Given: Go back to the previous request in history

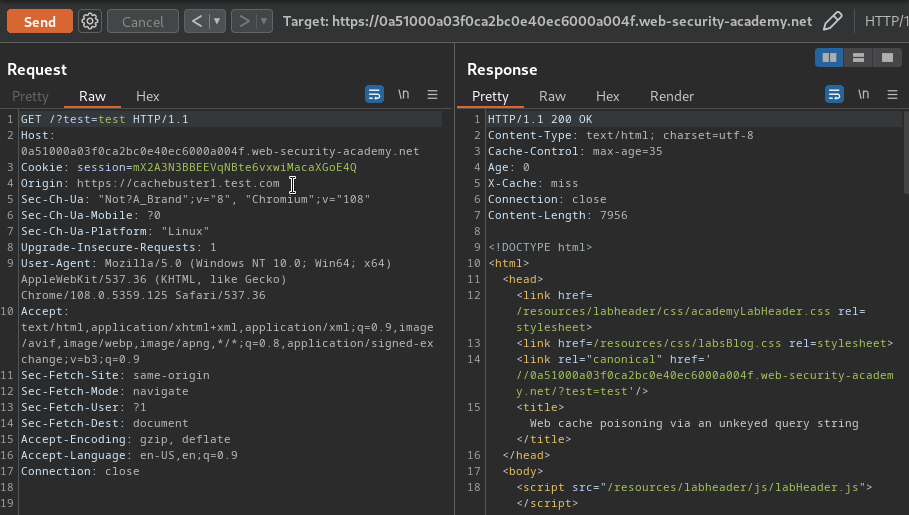Looking at the screenshot, I should point(197,21).
